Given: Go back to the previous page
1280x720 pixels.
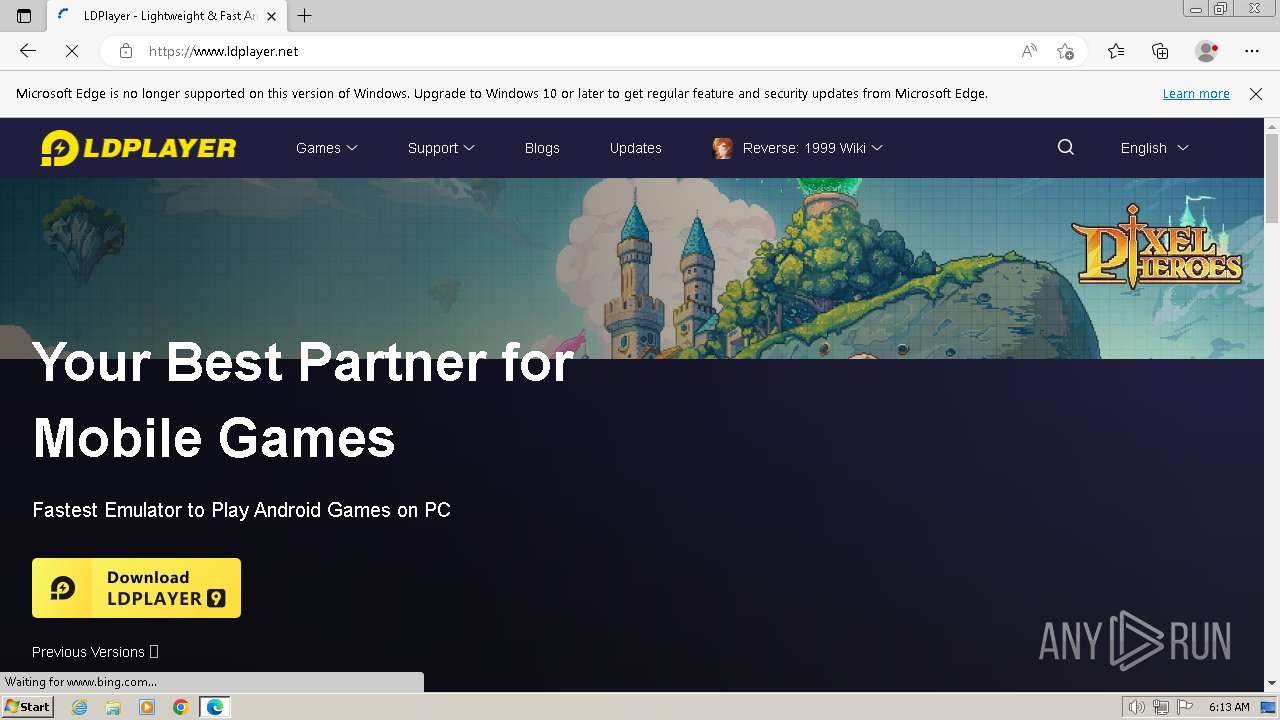Looking at the screenshot, I should pyautogui.click(x=28, y=51).
